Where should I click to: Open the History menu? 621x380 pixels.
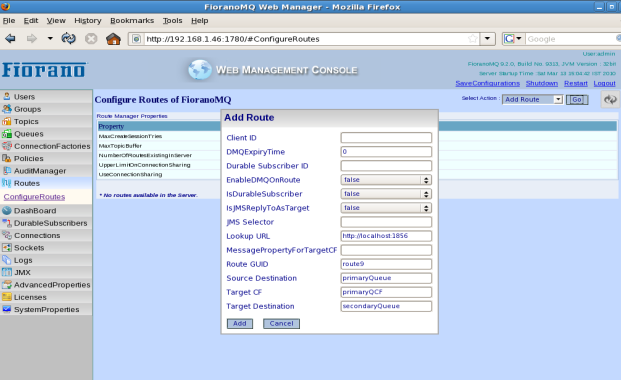point(88,21)
